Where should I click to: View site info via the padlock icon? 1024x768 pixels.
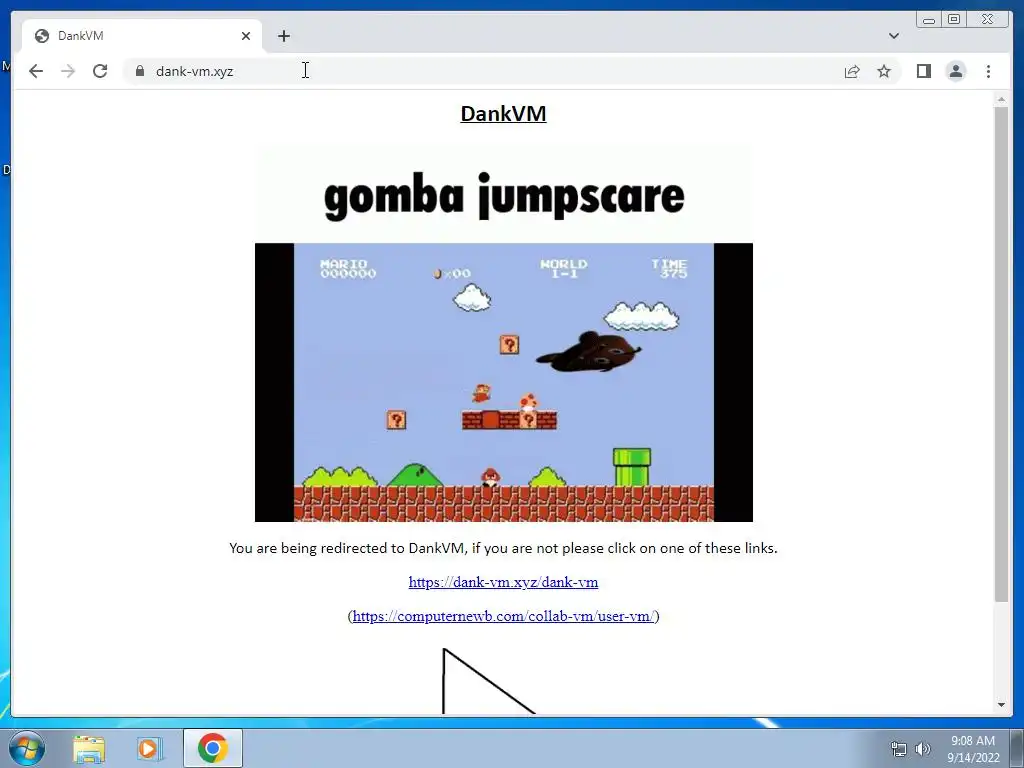(140, 71)
